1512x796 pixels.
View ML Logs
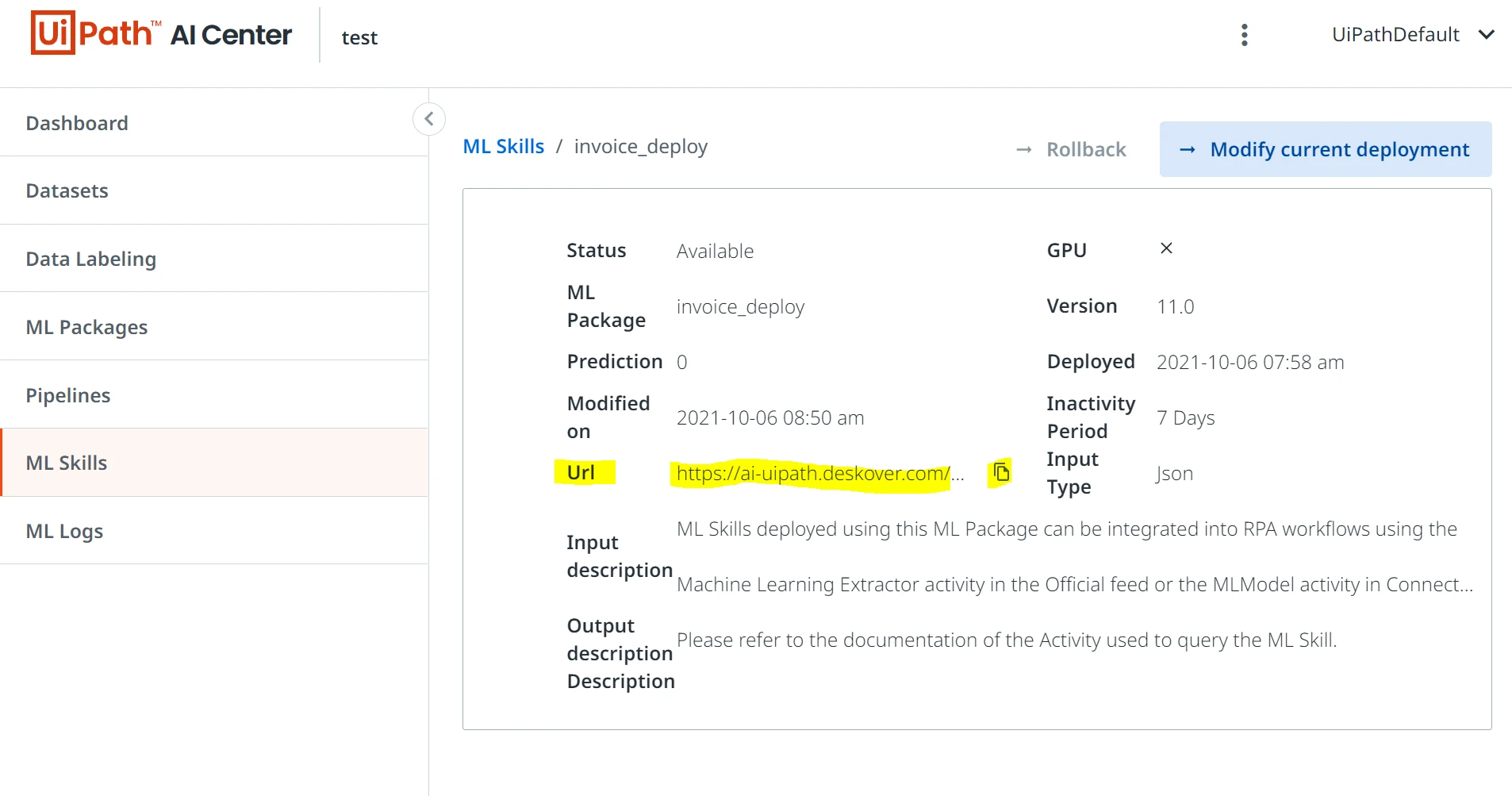click(x=214, y=531)
